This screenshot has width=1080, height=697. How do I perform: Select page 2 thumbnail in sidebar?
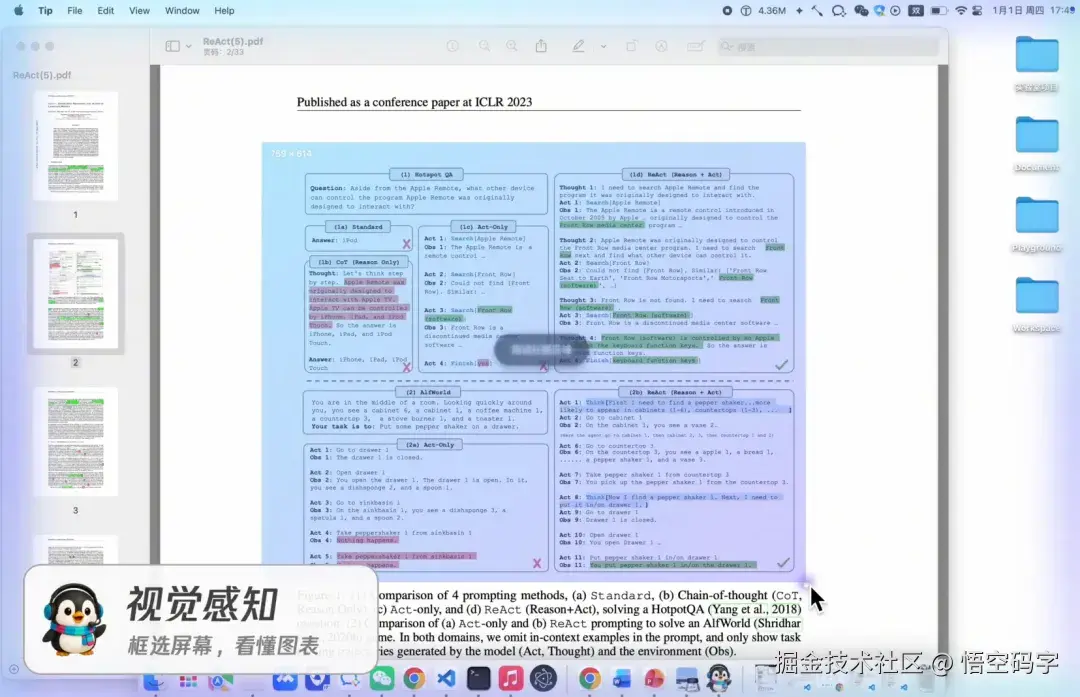76,293
